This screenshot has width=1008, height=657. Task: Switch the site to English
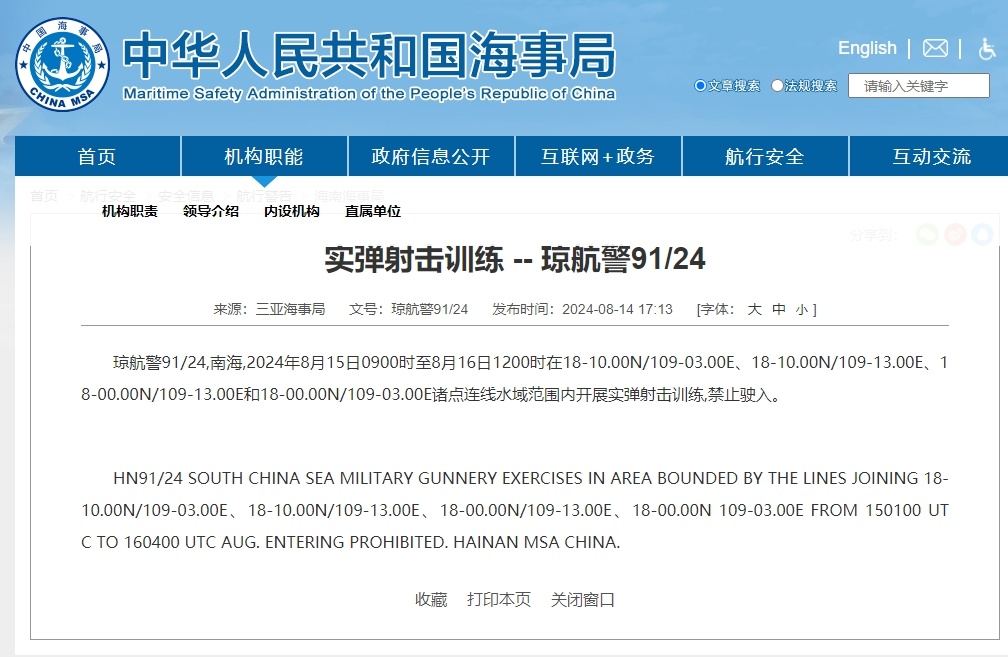click(x=867, y=48)
